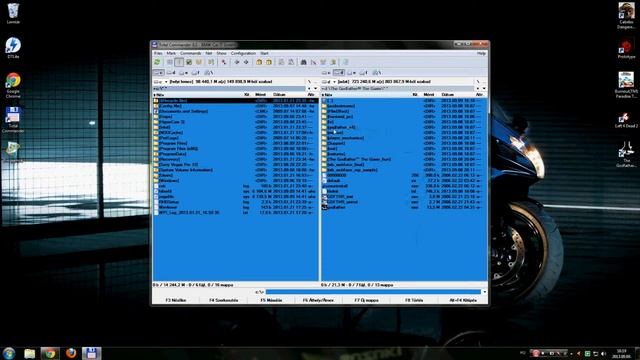Open The Godfather desktop shortcut
This screenshot has width=640, height=360.
click(626, 154)
